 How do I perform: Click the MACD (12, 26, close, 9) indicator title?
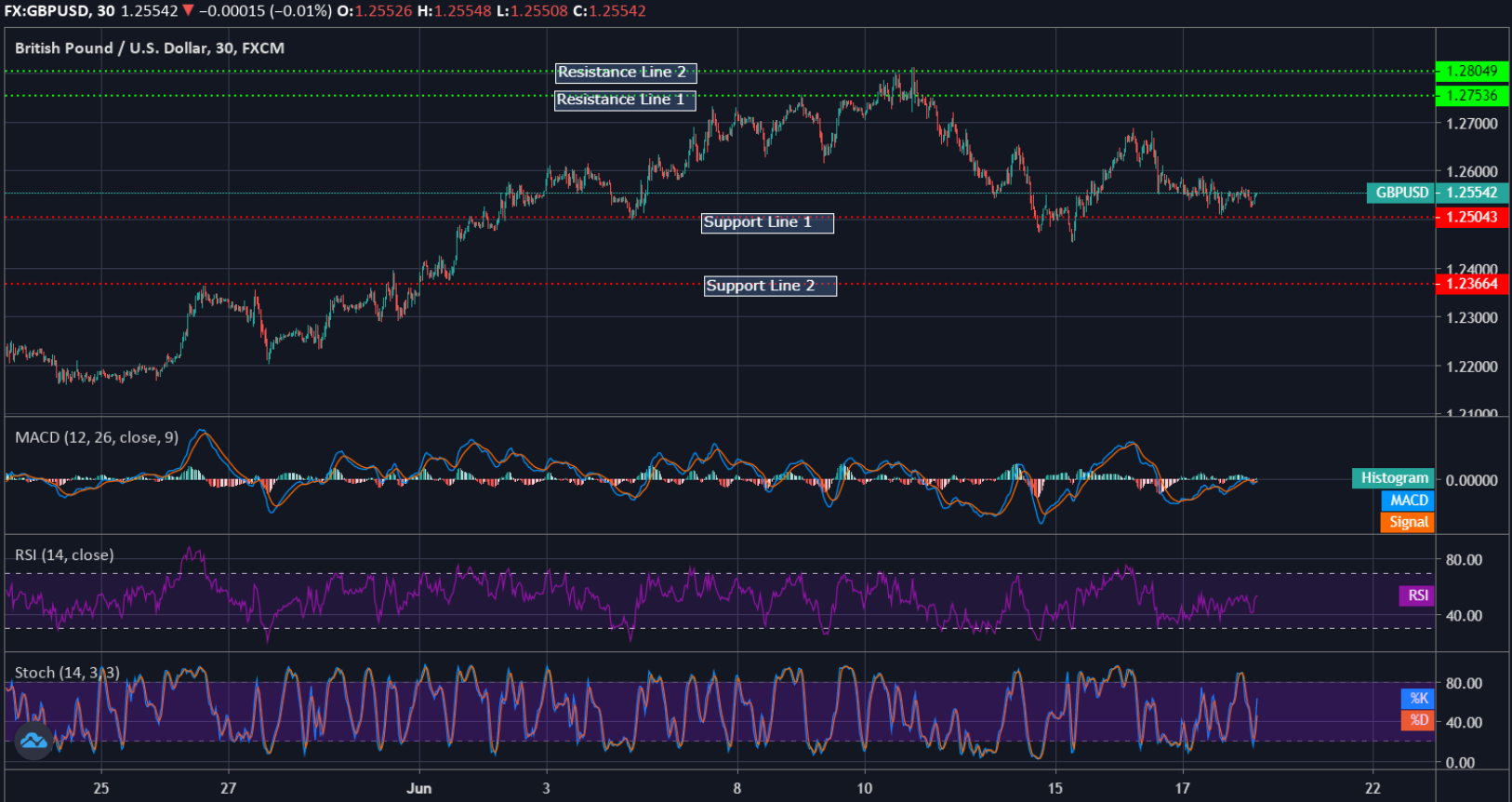click(x=97, y=437)
